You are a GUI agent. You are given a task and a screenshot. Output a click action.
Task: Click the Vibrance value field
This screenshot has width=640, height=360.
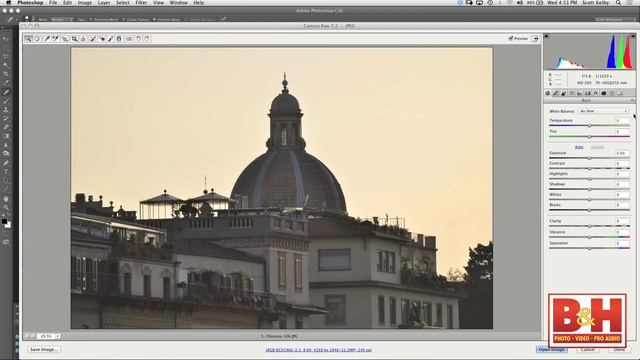tap(622, 232)
